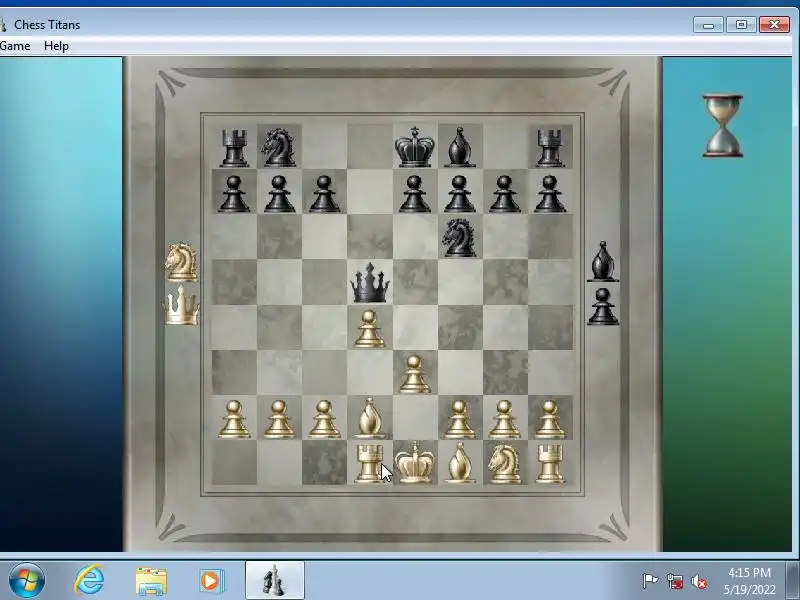Viewport: 800px width, 600px height.
Task: Select the black pawn on a7
Action: [x=234, y=194]
